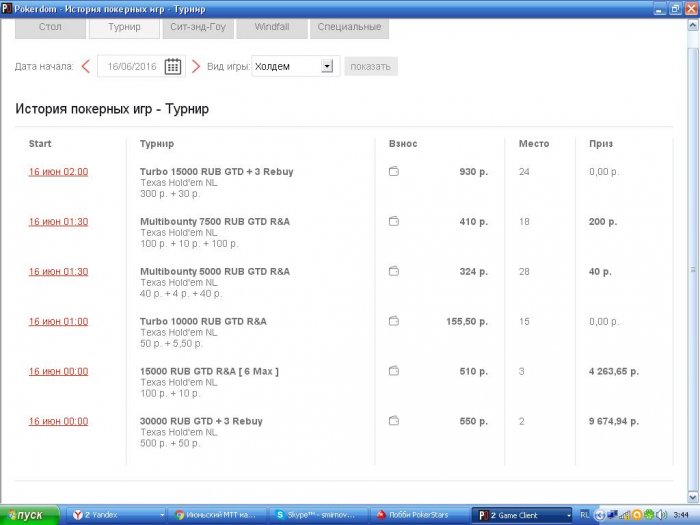Open 16 июн 01:30 link for Multibounty 7500
This screenshot has width=700, height=525.
tap(58, 222)
